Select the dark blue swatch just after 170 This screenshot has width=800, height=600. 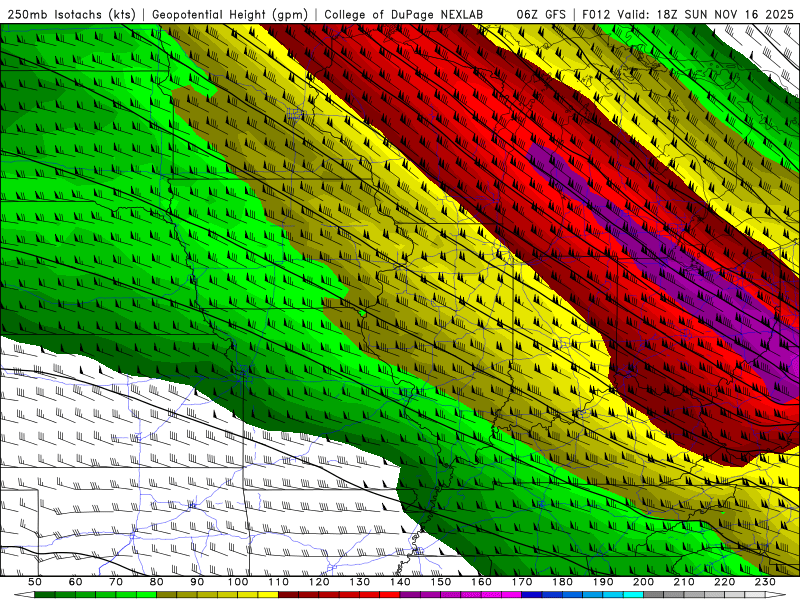532,595
